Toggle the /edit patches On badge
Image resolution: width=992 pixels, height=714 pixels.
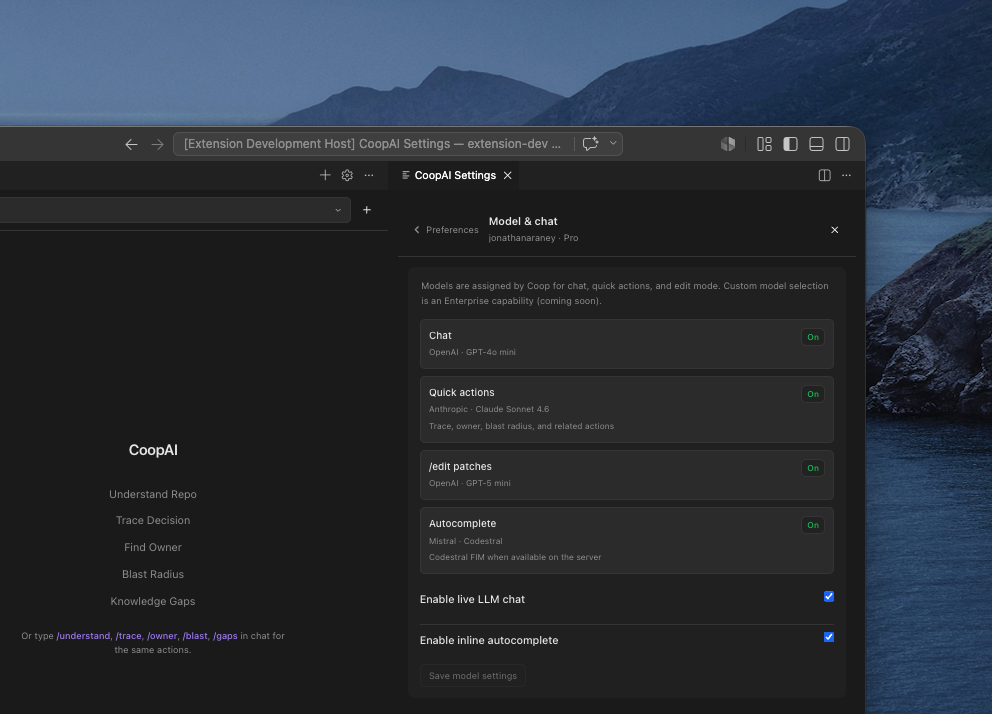pyautogui.click(x=813, y=468)
